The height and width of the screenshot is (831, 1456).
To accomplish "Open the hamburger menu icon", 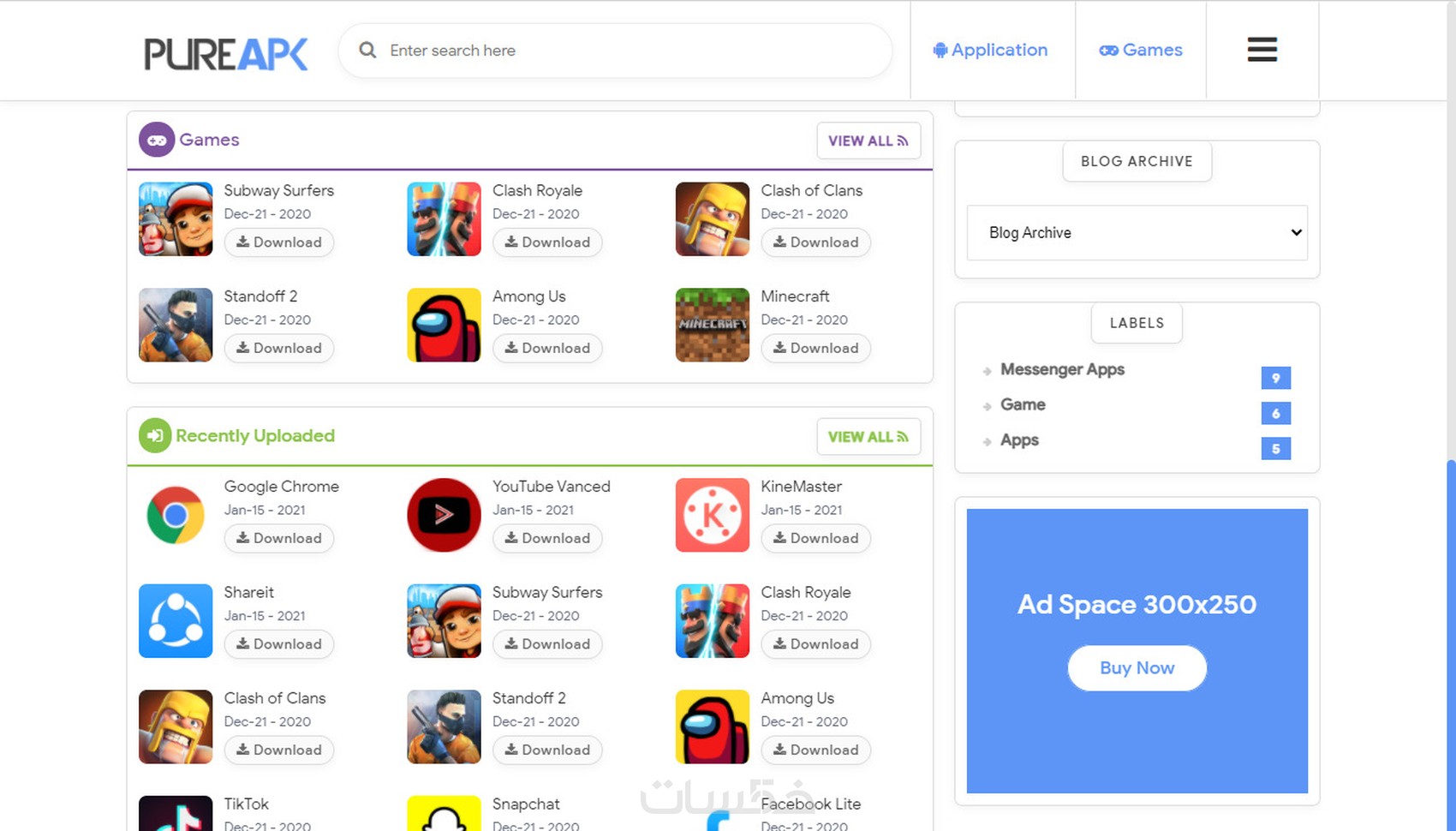I will pyautogui.click(x=1262, y=50).
